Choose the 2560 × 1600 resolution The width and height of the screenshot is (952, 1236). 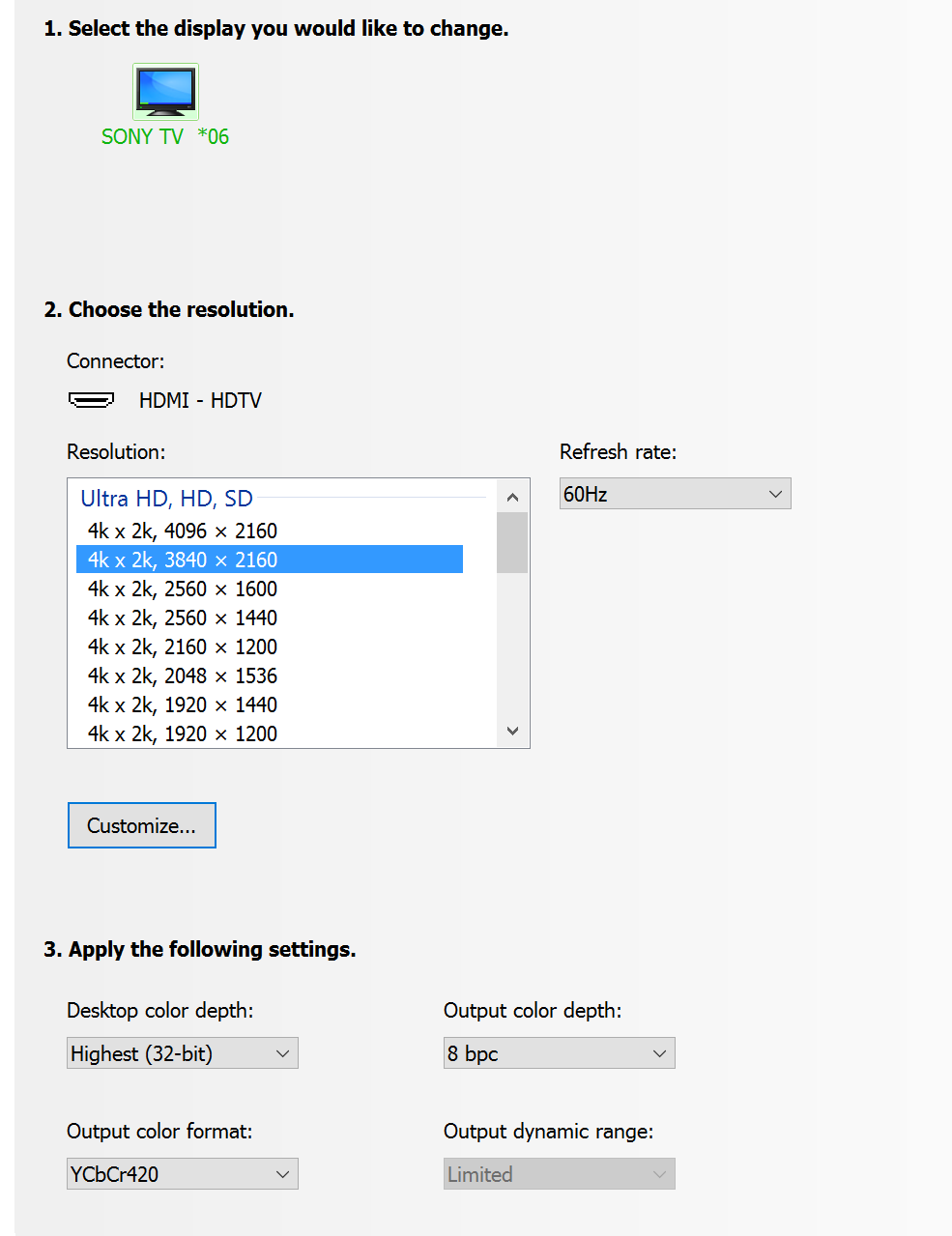(182, 589)
